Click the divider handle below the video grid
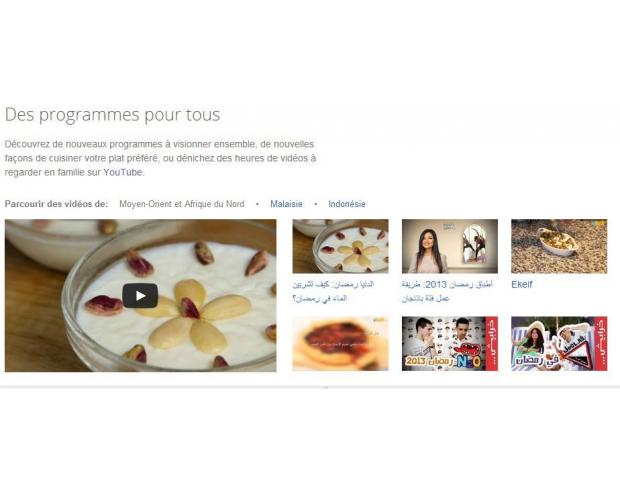Viewport: 620px width, 490px height. (325, 388)
